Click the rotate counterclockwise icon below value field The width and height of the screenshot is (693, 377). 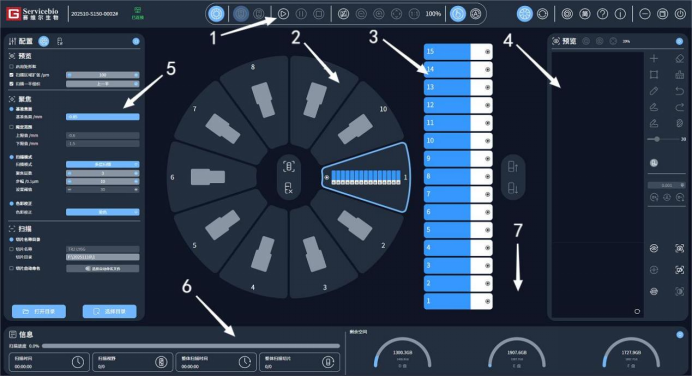click(x=654, y=198)
